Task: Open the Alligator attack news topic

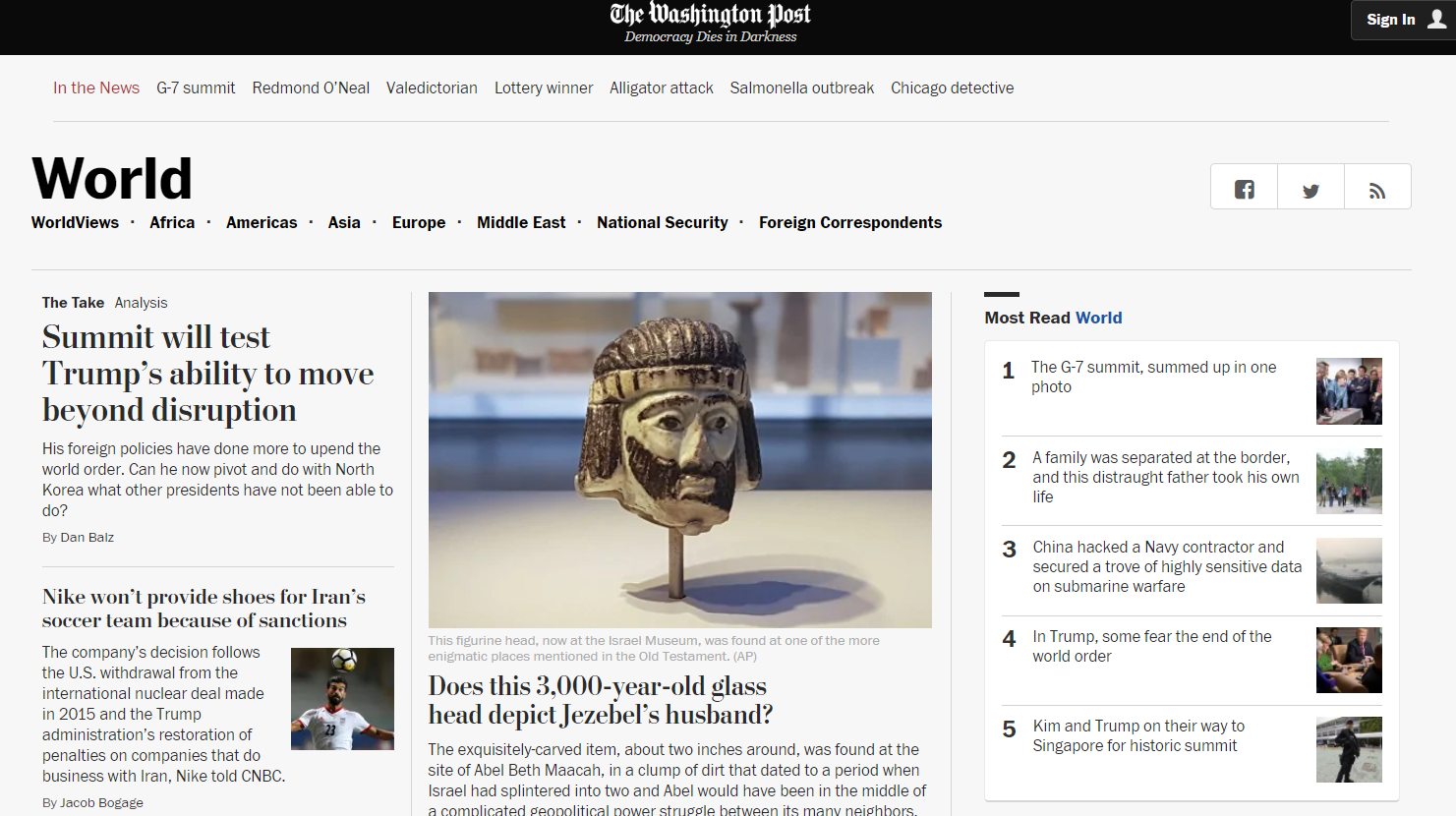Action: click(x=662, y=87)
